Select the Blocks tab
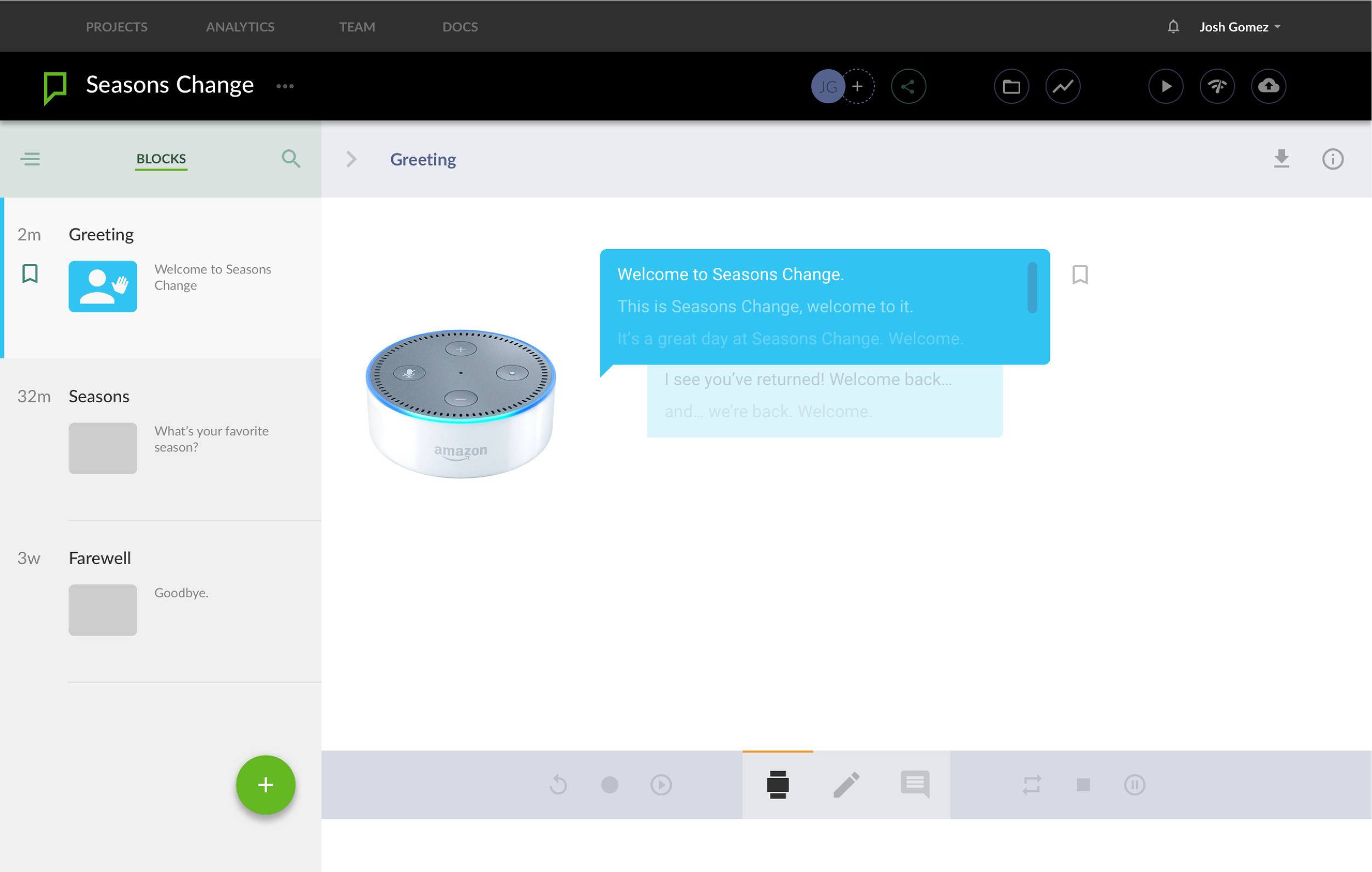This screenshot has height=872, width=1372. (x=161, y=159)
